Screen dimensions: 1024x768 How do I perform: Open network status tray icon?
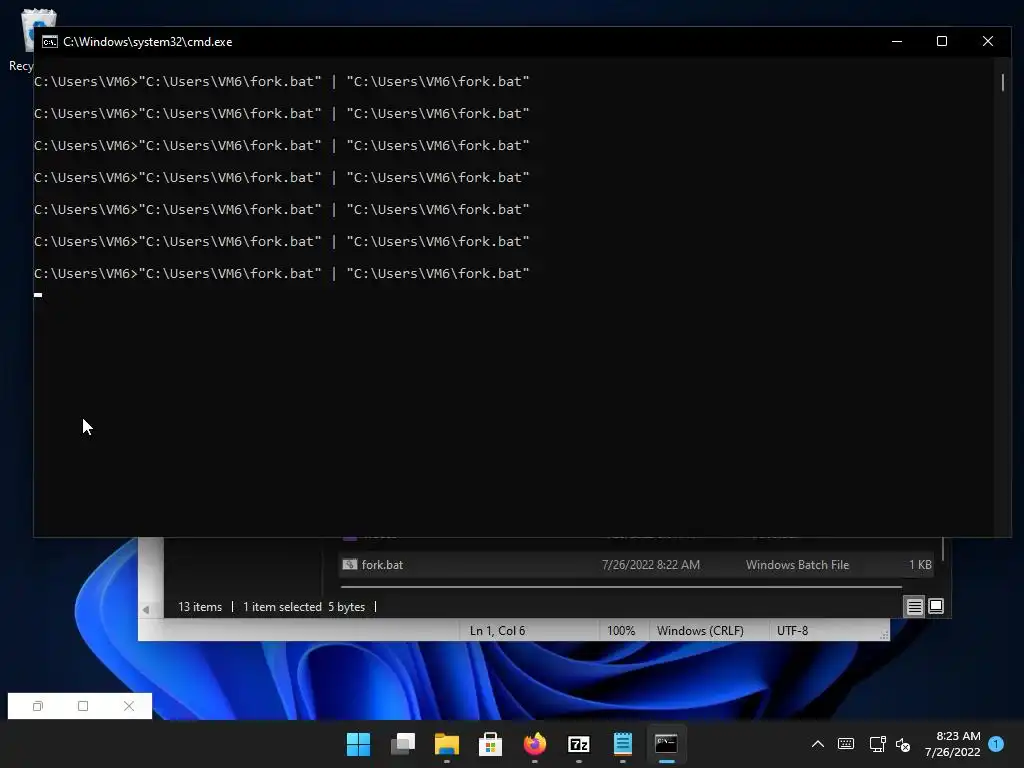(876, 744)
